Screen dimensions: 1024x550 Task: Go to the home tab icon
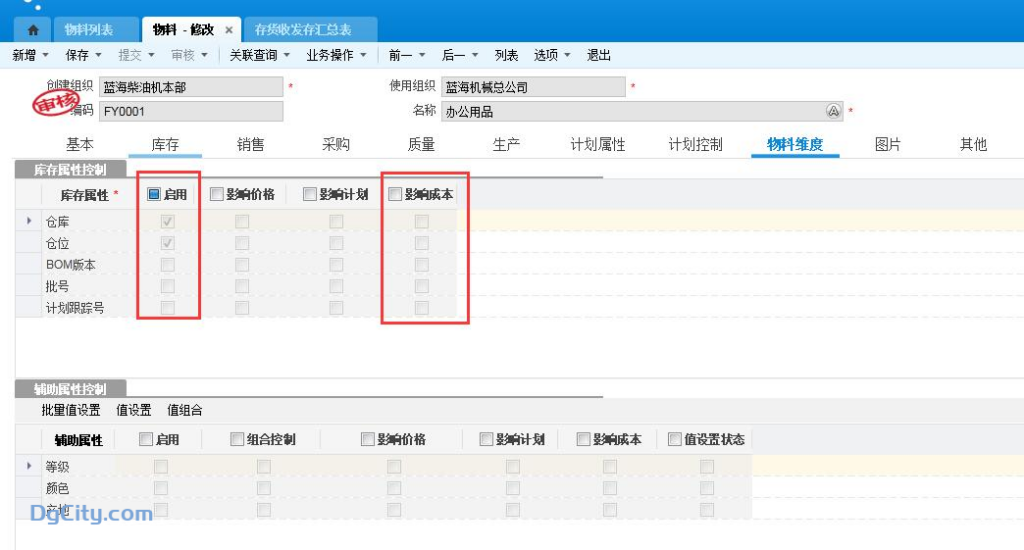33,30
